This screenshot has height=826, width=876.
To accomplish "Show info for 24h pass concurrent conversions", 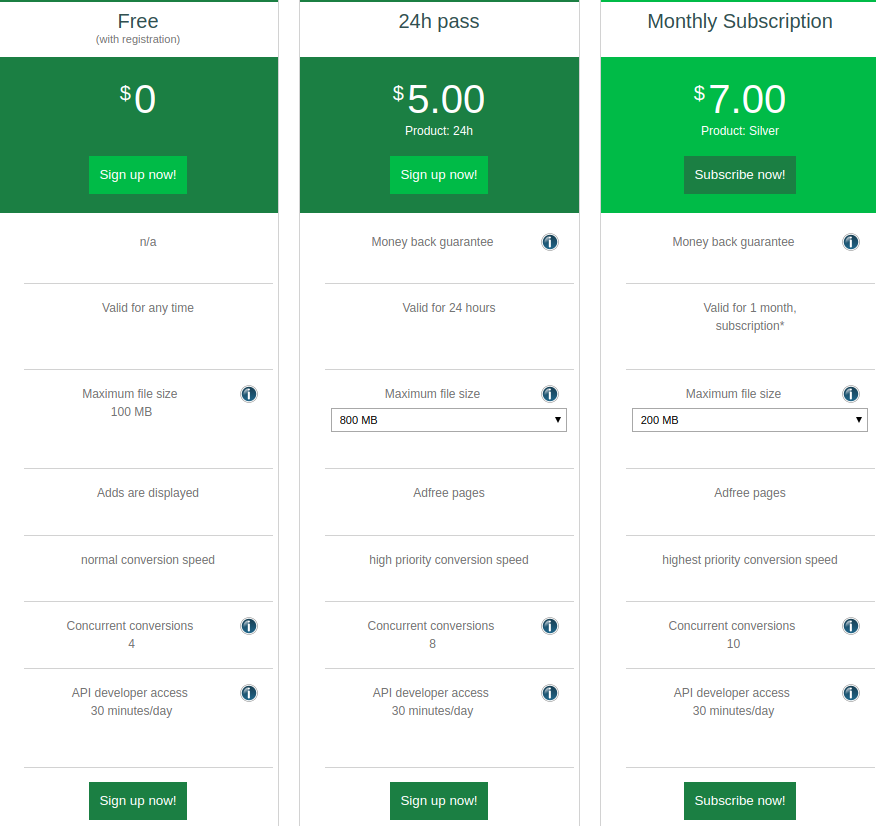I will [x=550, y=626].
